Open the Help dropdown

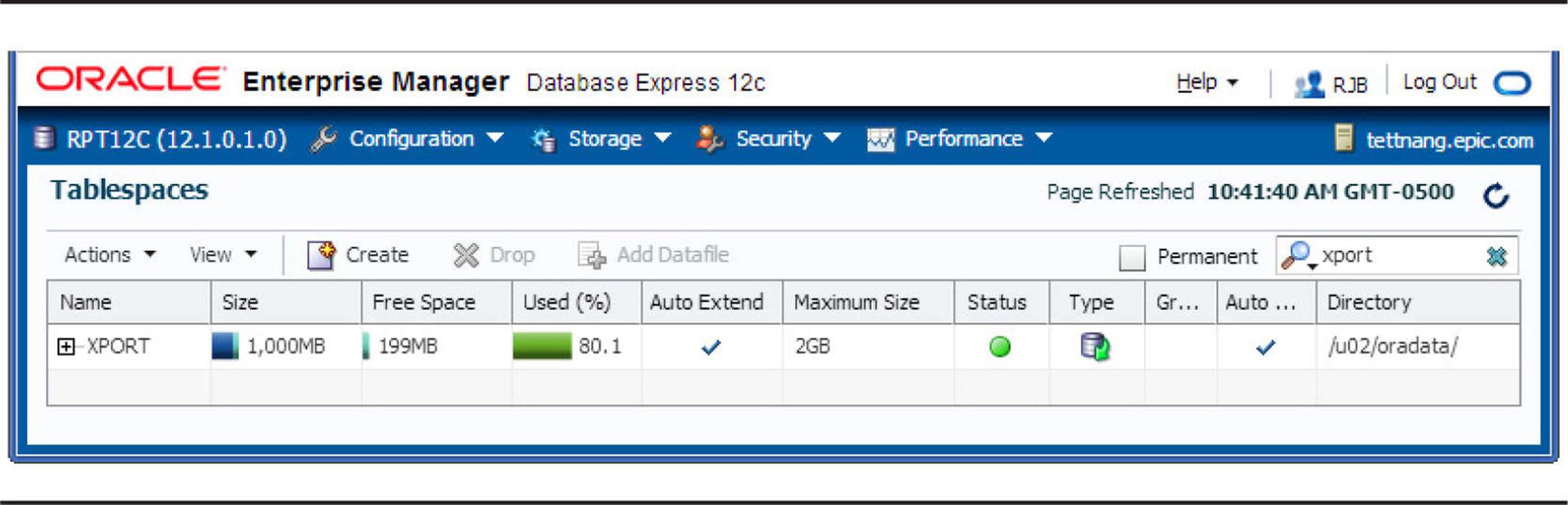tap(1207, 82)
